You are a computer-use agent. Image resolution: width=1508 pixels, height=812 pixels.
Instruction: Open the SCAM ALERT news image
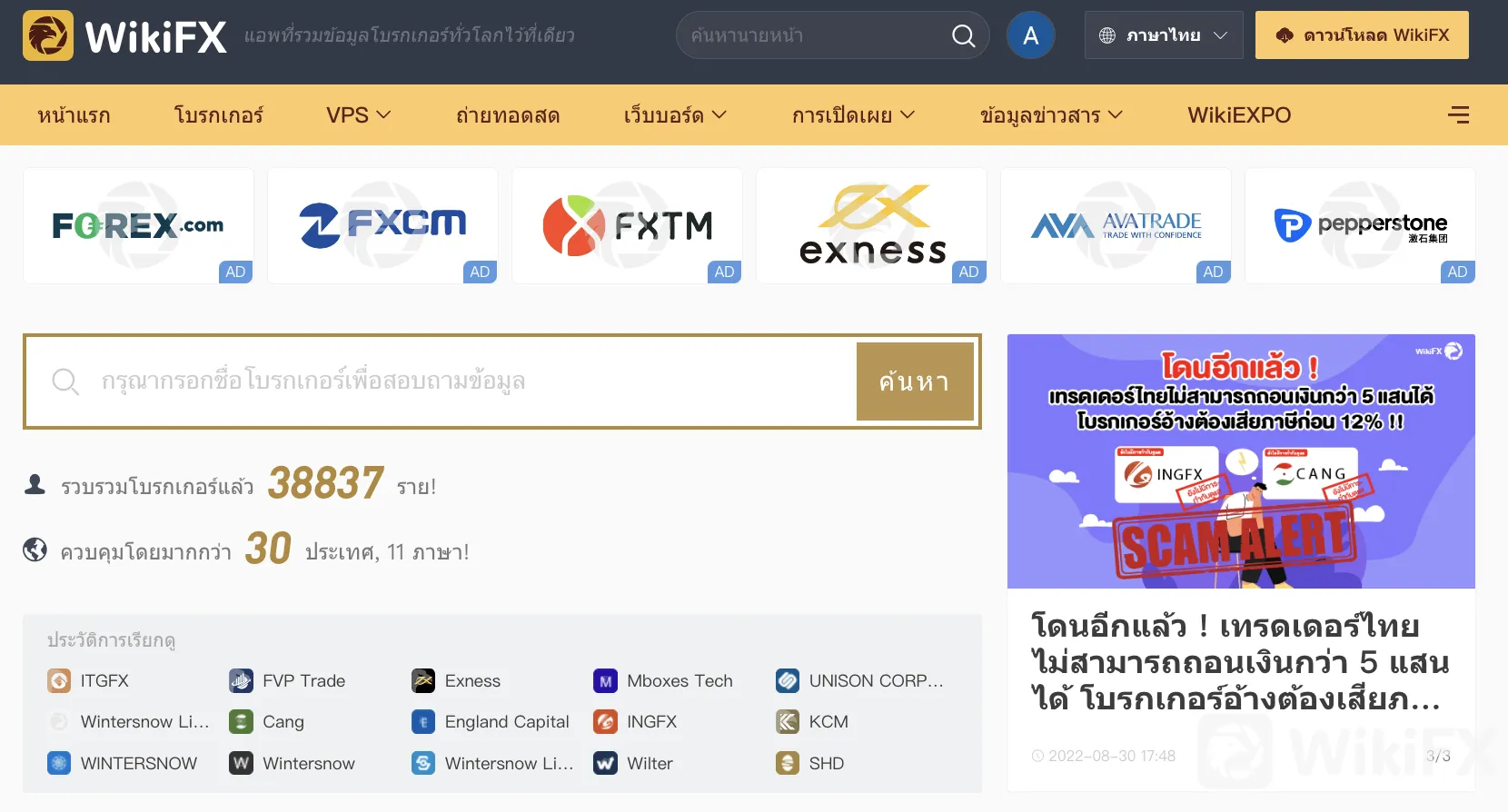pyautogui.click(x=1241, y=461)
